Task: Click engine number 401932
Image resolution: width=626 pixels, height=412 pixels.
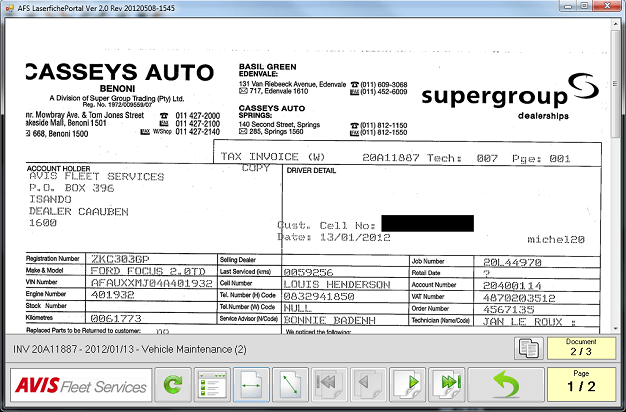Action: [113, 295]
